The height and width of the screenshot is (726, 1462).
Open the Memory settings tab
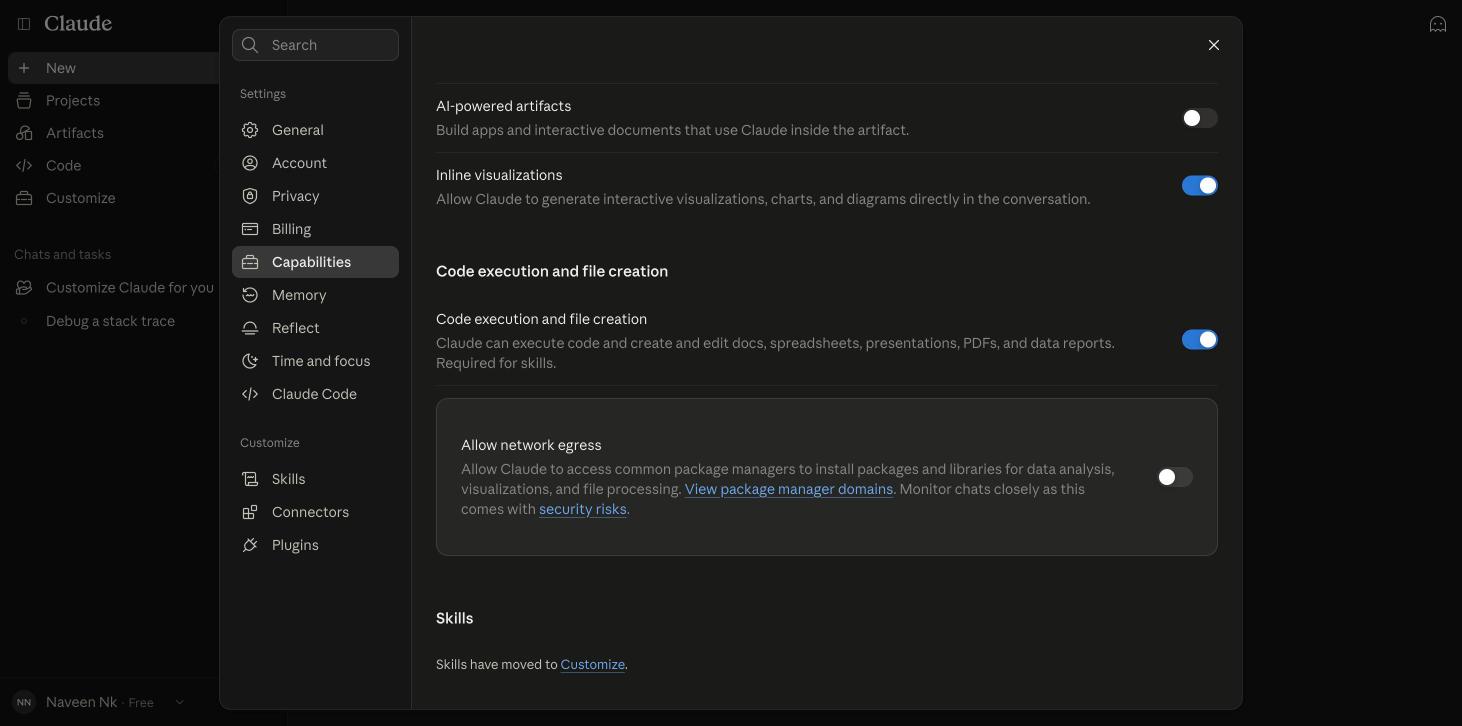pos(315,295)
